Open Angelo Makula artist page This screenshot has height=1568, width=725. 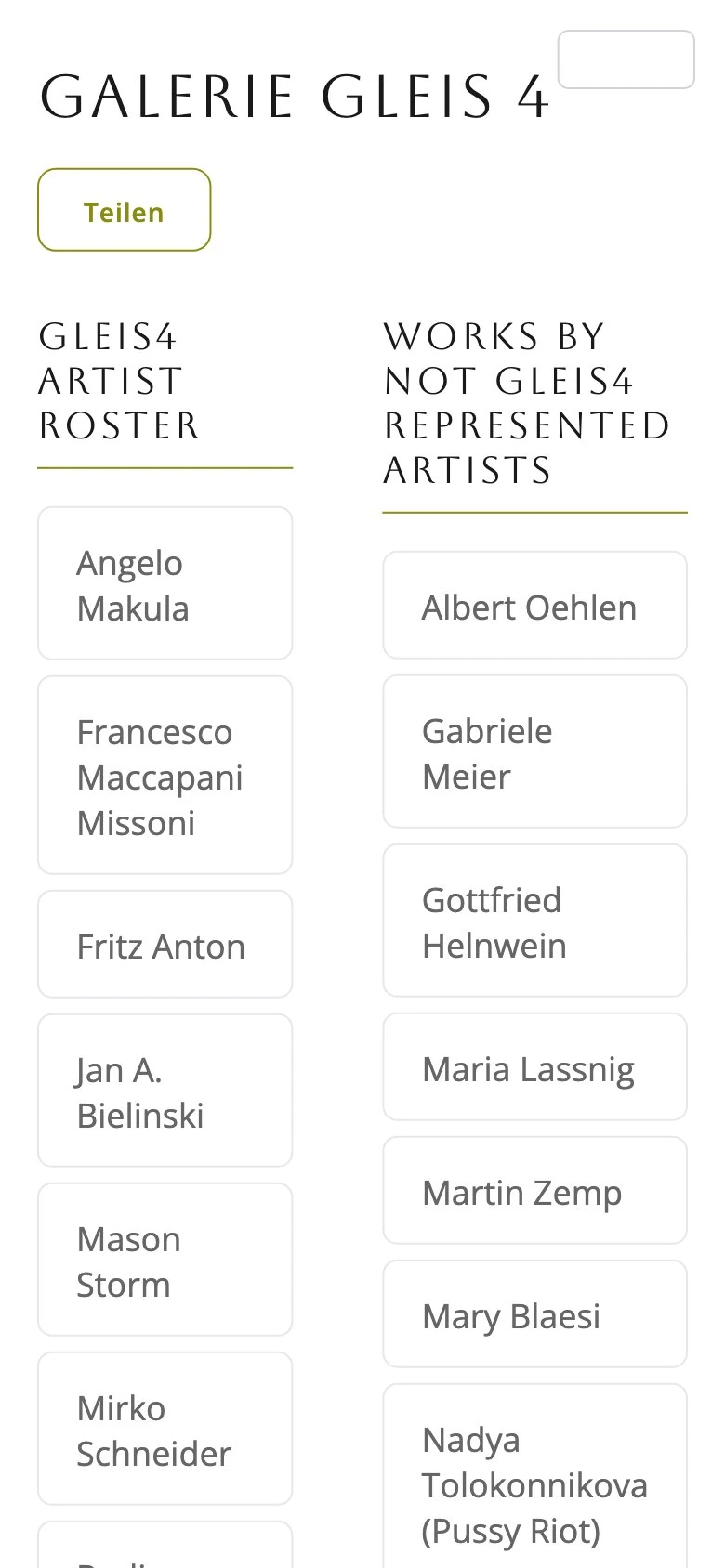tap(165, 583)
